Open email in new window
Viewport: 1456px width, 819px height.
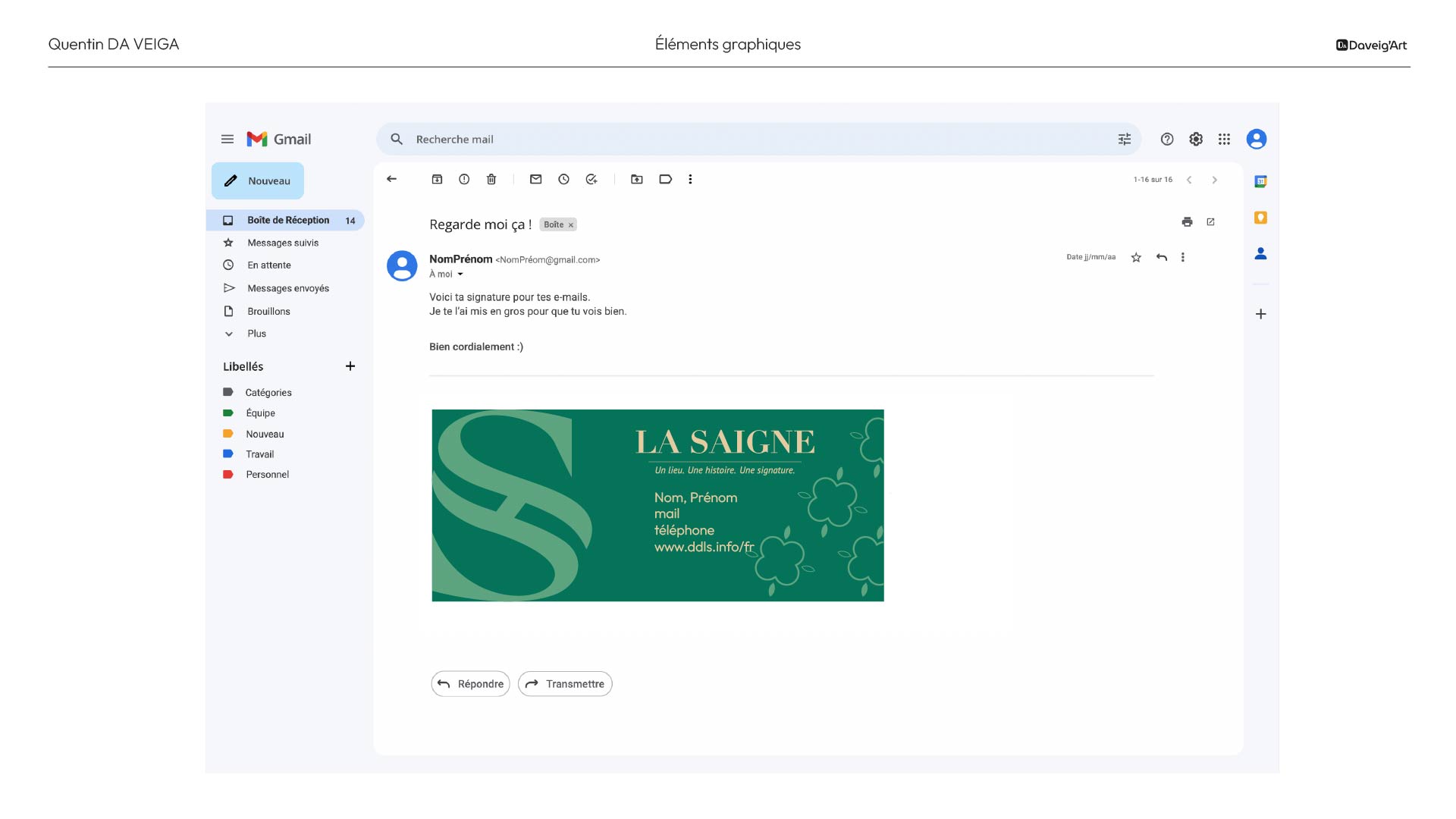pyautogui.click(x=1210, y=221)
